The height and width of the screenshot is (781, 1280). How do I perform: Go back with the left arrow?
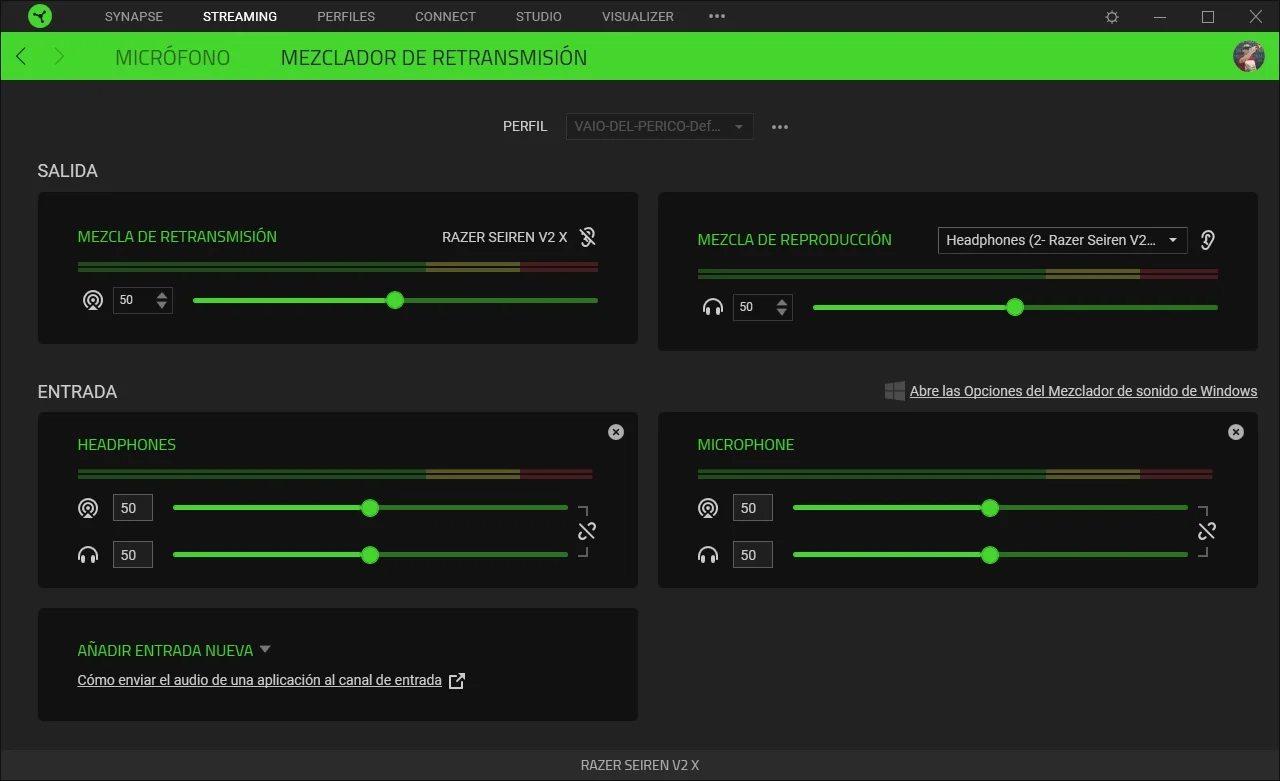coord(21,57)
